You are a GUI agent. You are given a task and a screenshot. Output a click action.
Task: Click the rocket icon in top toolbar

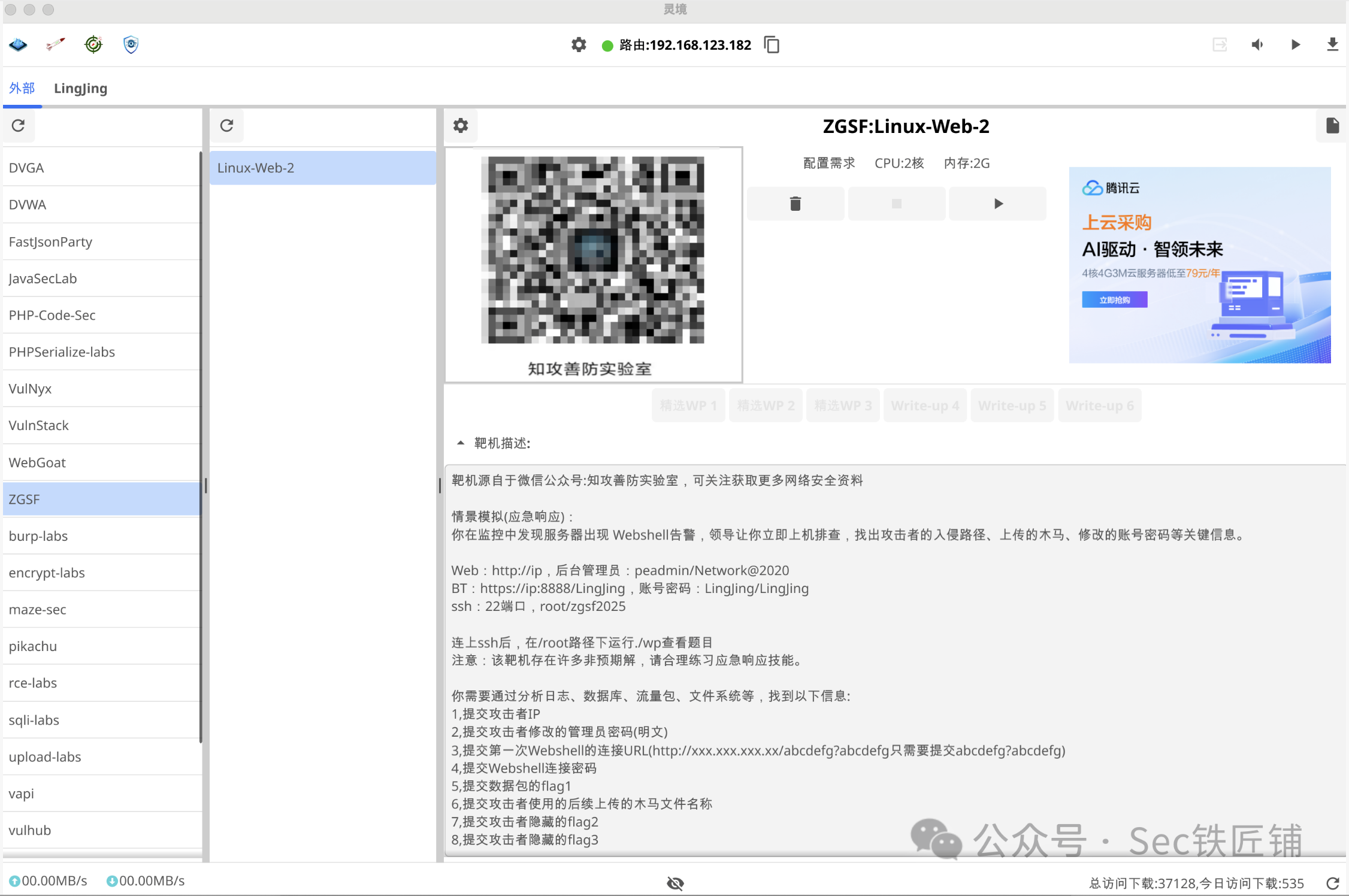[x=56, y=45]
